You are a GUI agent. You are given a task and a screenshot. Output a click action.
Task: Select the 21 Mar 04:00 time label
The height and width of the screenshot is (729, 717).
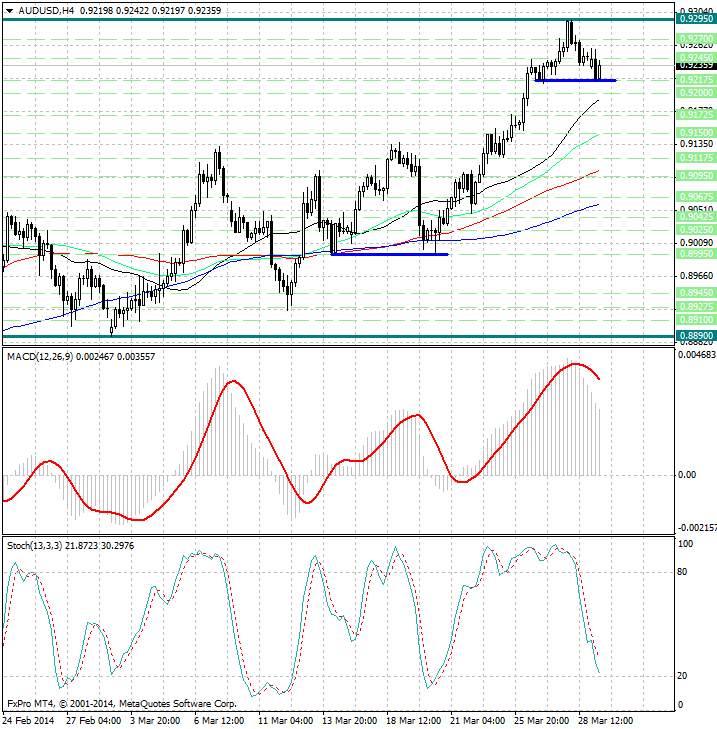pyautogui.click(x=478, y=721)
